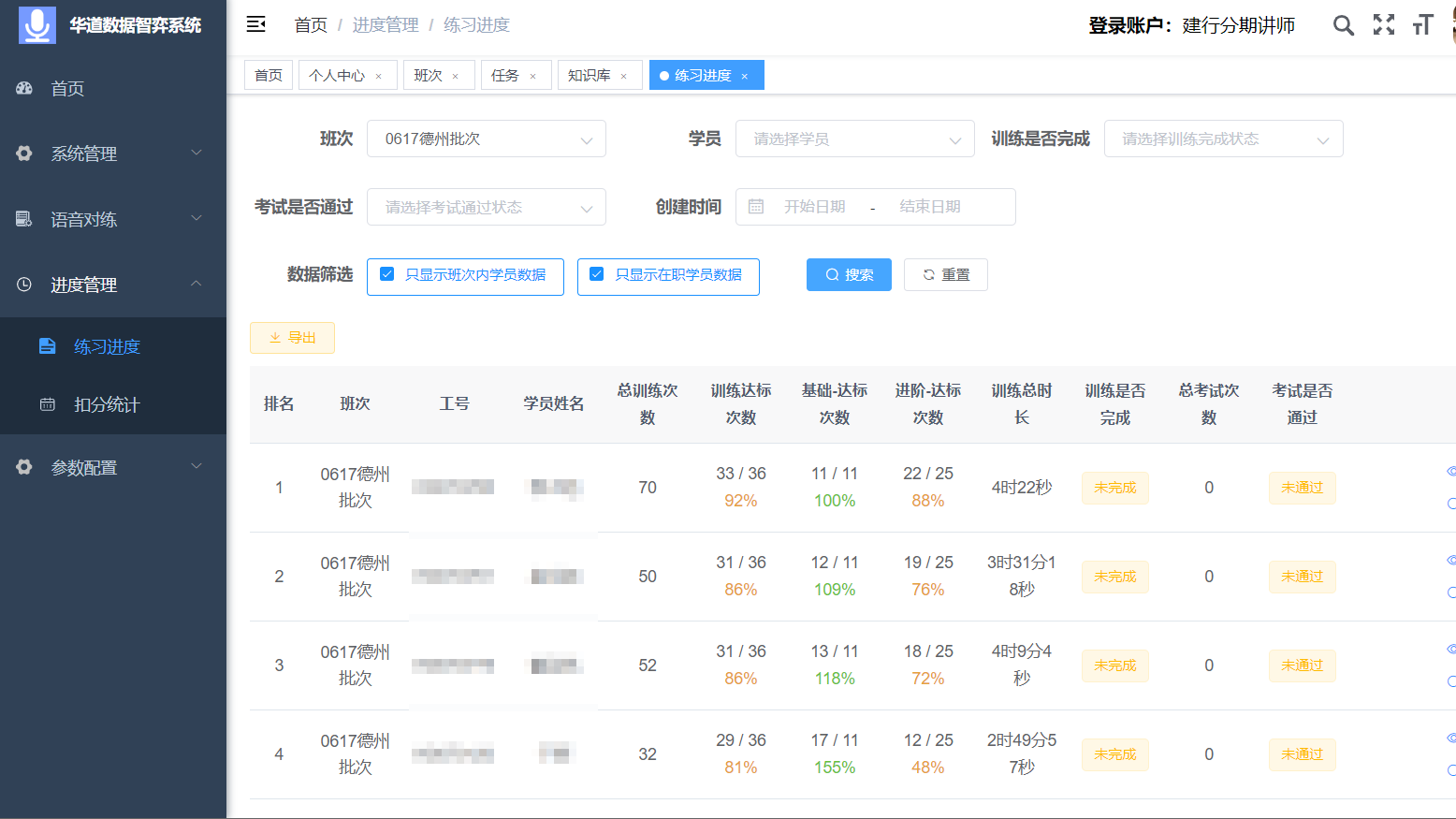The width and height of the screenshot is (1456, 819).
Task: Click the 训练达标次数 column header
Action: 741,404
